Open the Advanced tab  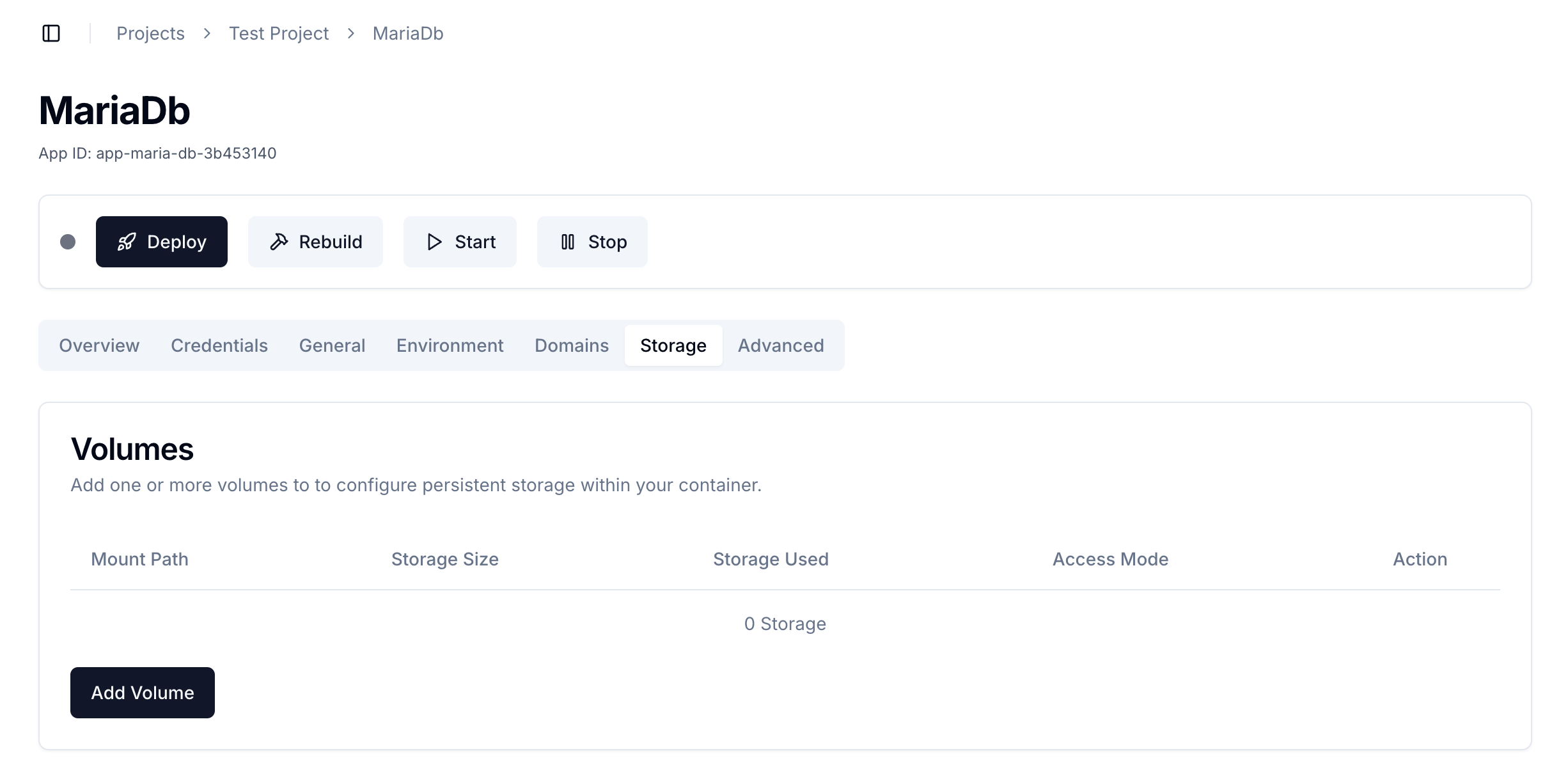pos(781,345)
